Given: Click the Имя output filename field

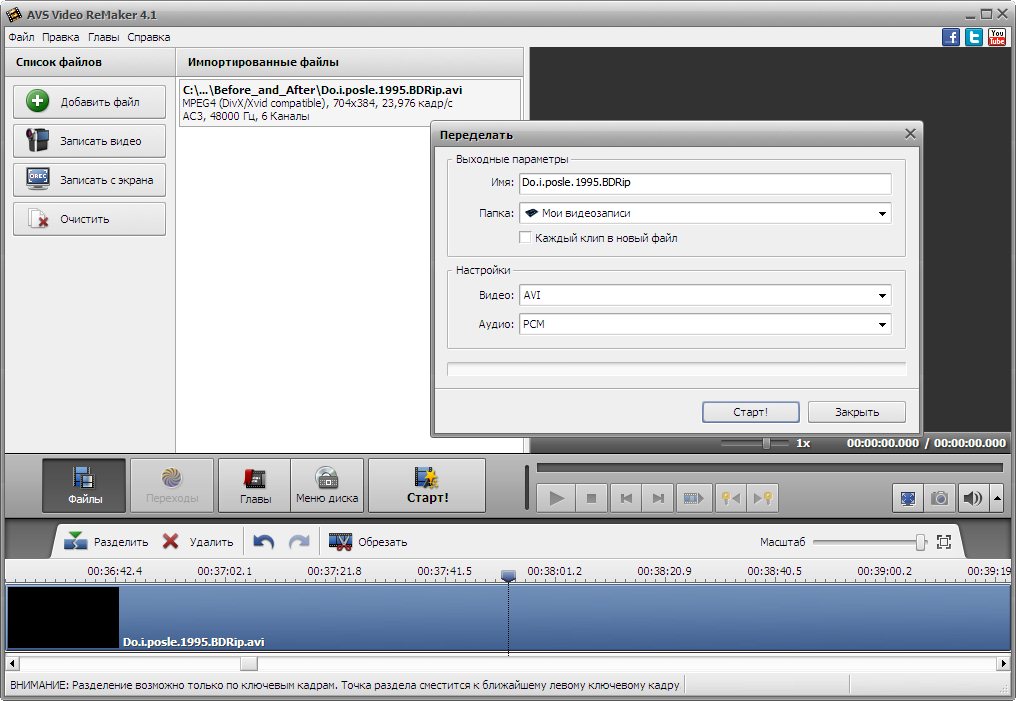Looking at the screenshot, I should point(704,184).
